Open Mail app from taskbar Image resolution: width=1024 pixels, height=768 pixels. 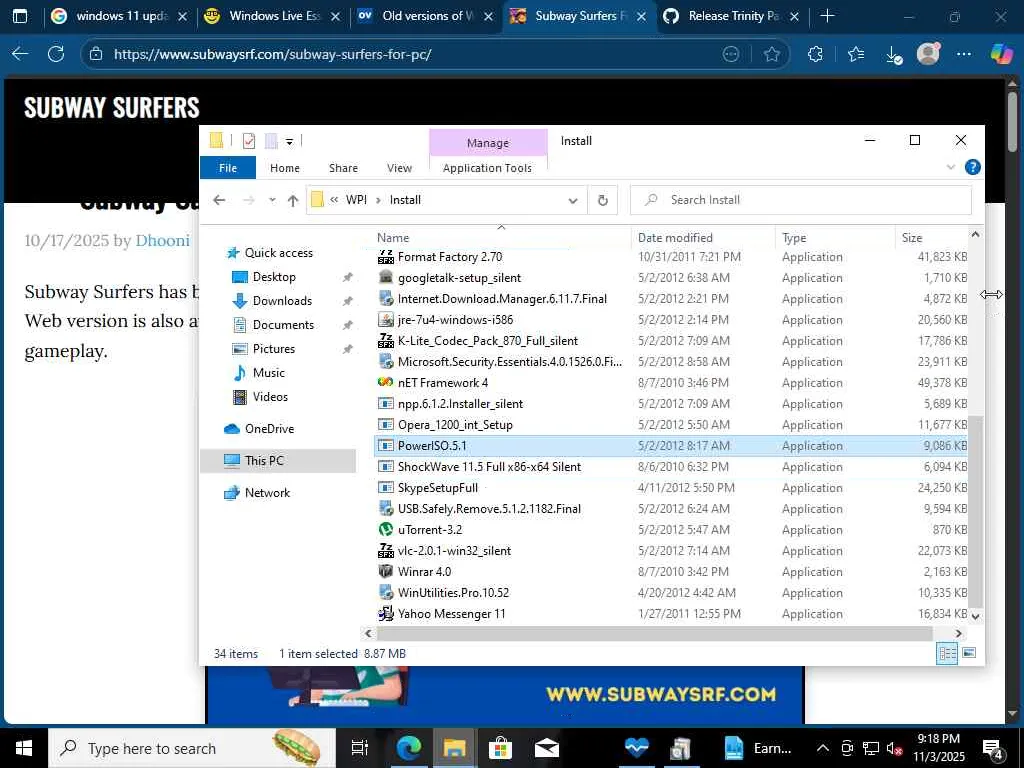[x=547, y=748]
